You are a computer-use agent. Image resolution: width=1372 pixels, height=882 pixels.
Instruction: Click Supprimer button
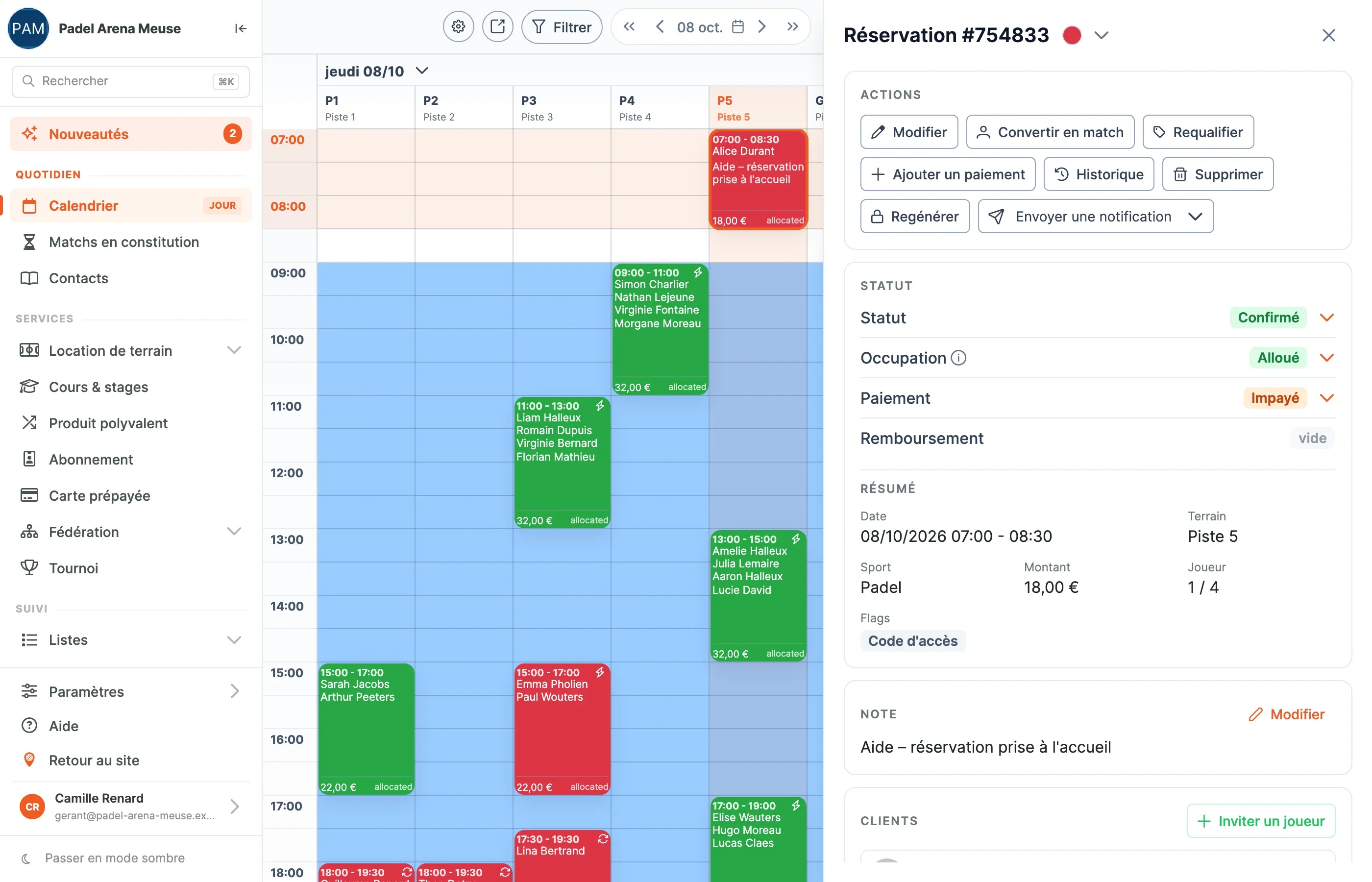1217,174
